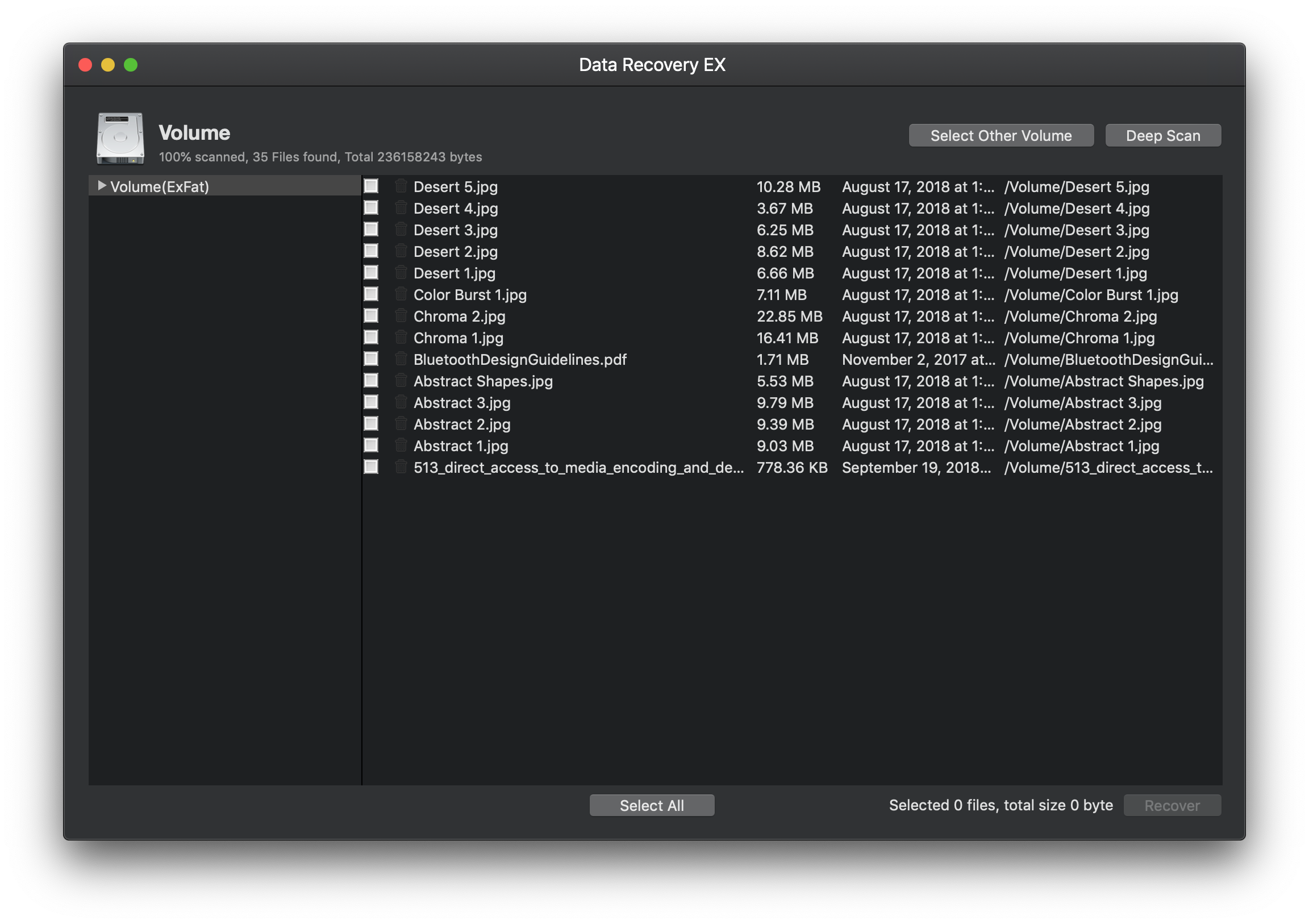This screenshot has height=924, width=1309.
Task: Click the trash icon beside Chroma 2.jpg
Action: (401, 317)
